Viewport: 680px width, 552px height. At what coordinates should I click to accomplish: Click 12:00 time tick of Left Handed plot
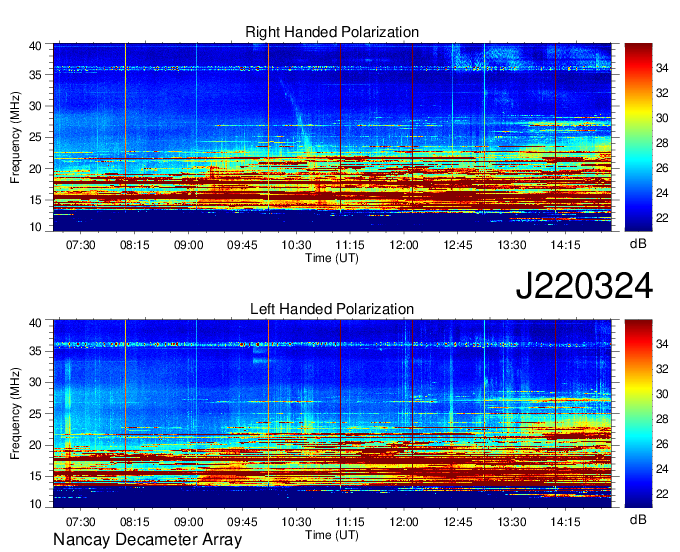[404, 521]
